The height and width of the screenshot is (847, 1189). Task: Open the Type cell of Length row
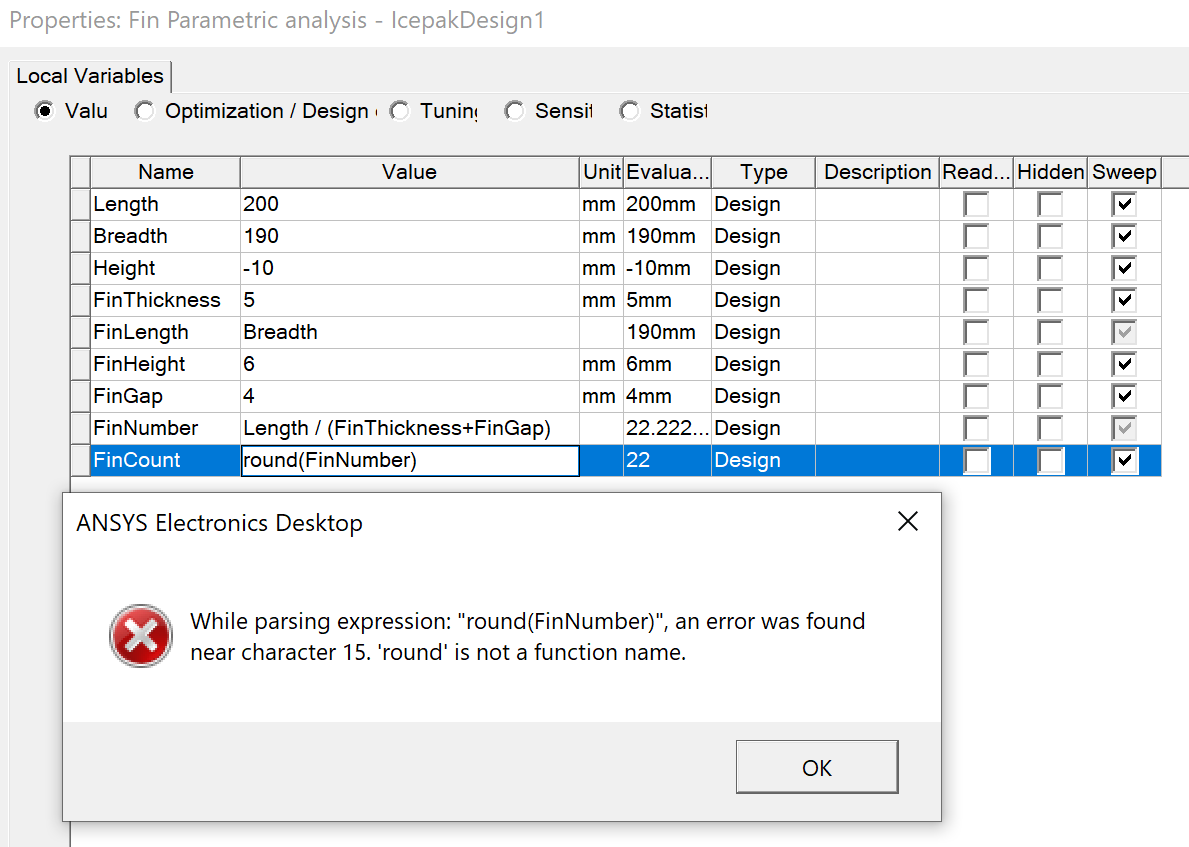tap(763, 205)
